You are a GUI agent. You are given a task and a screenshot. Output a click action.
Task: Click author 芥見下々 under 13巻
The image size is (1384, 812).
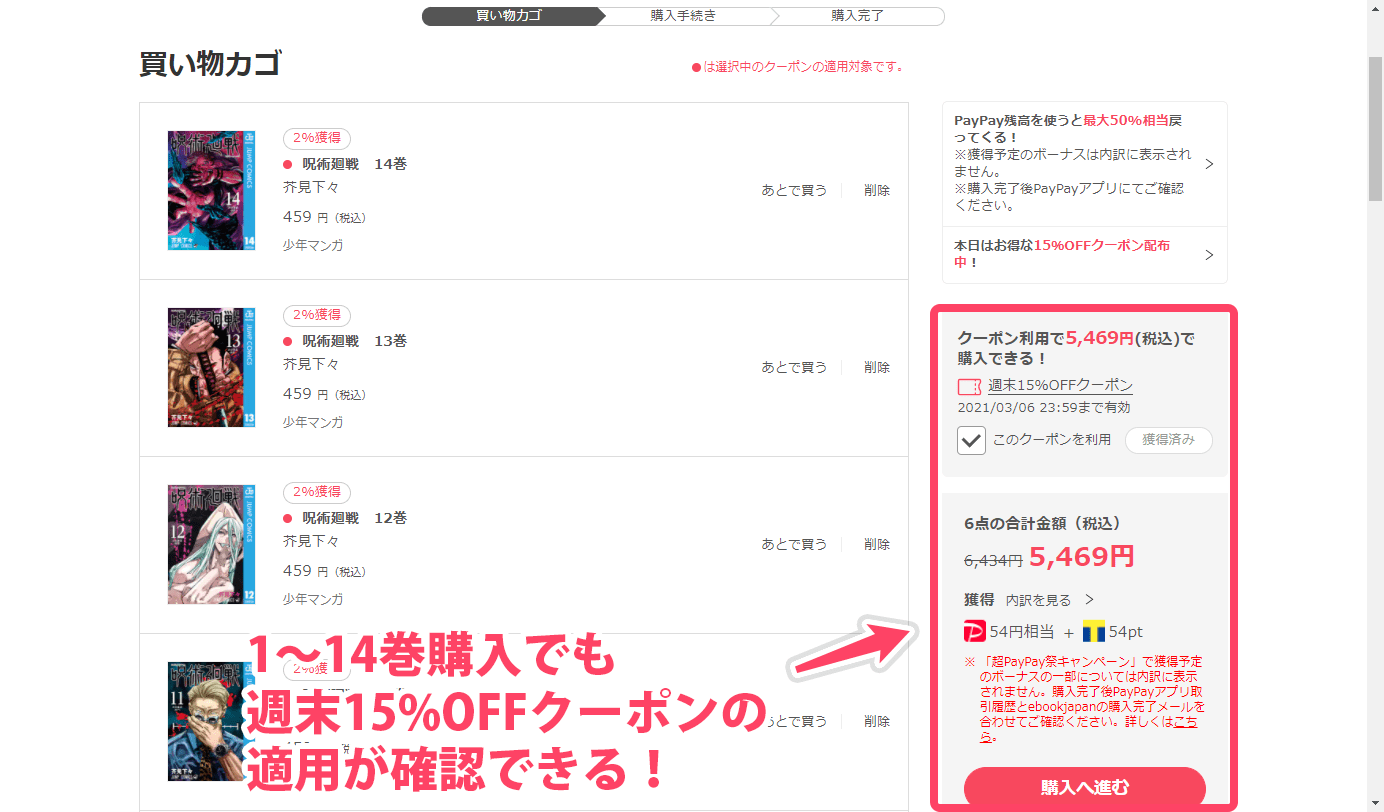pos(311,364)
